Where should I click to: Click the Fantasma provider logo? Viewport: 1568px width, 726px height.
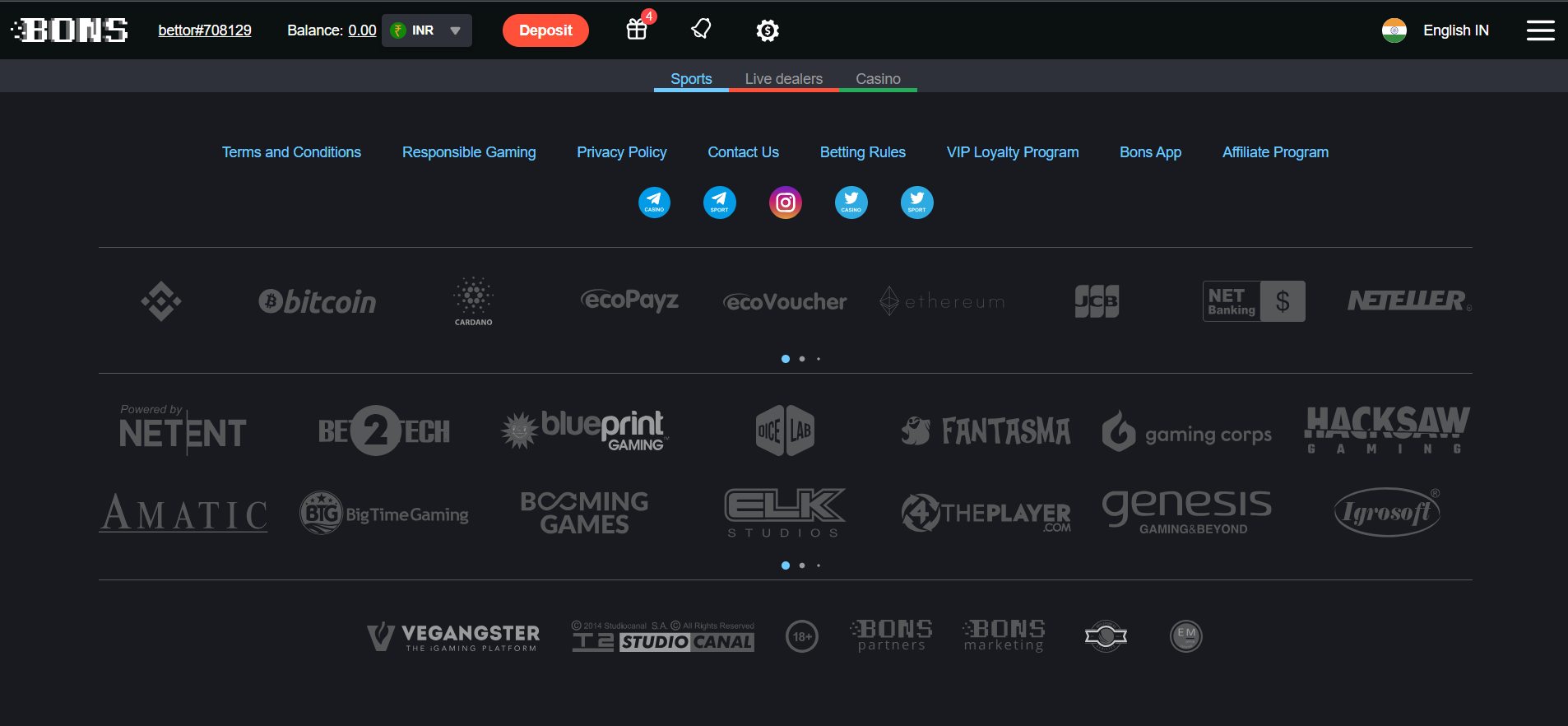pos(986,430)
